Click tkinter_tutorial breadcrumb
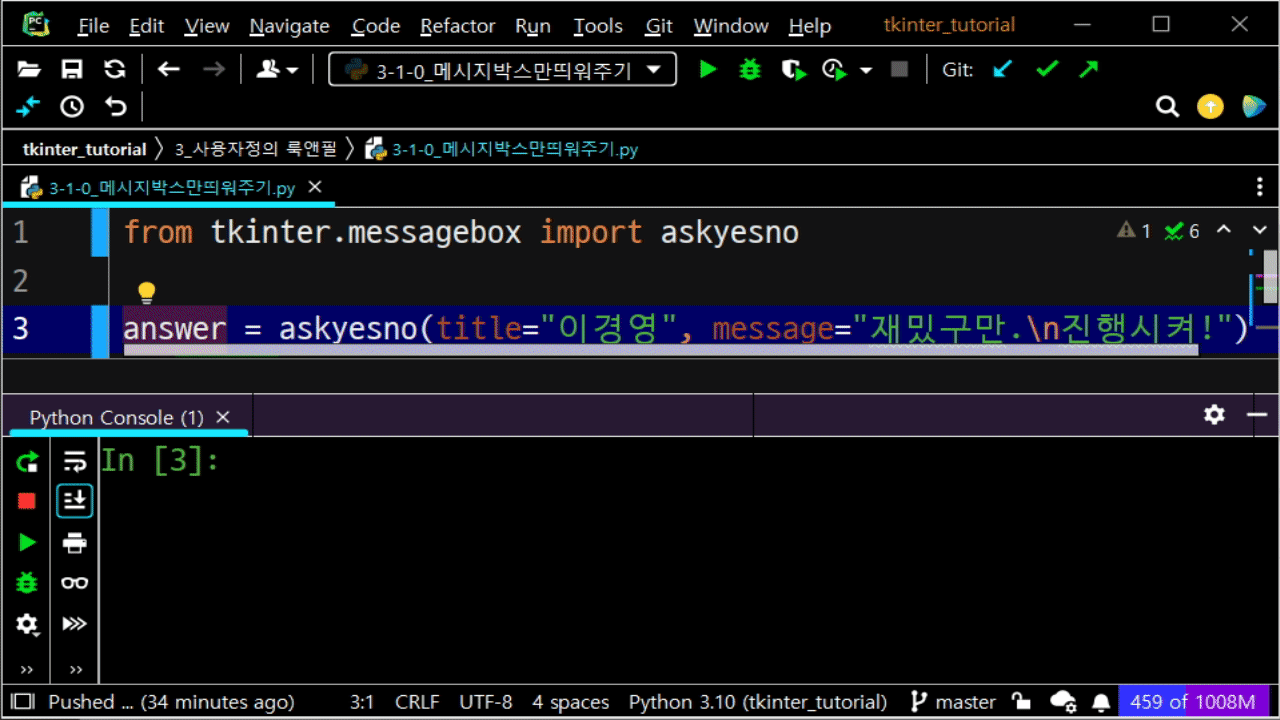The height and width of the screenshot is (720, 1280). (85, 149)
